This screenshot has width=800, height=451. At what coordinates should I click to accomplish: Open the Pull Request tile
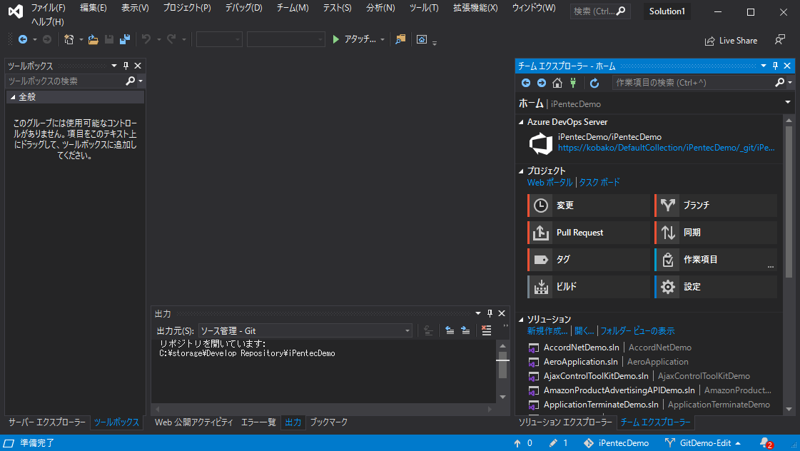coord(588,232)
